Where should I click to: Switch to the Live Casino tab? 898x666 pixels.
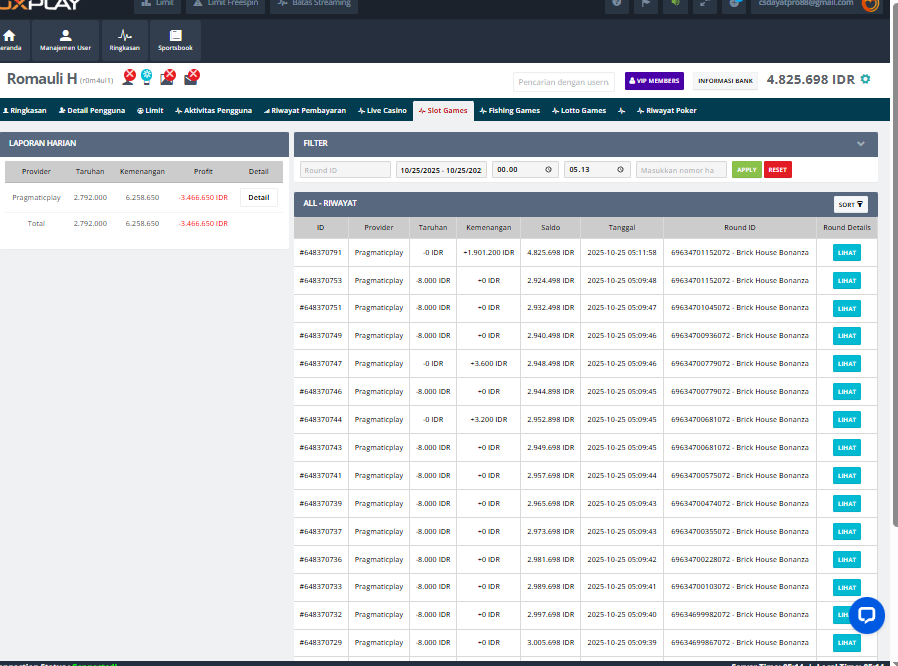(382, 111)
